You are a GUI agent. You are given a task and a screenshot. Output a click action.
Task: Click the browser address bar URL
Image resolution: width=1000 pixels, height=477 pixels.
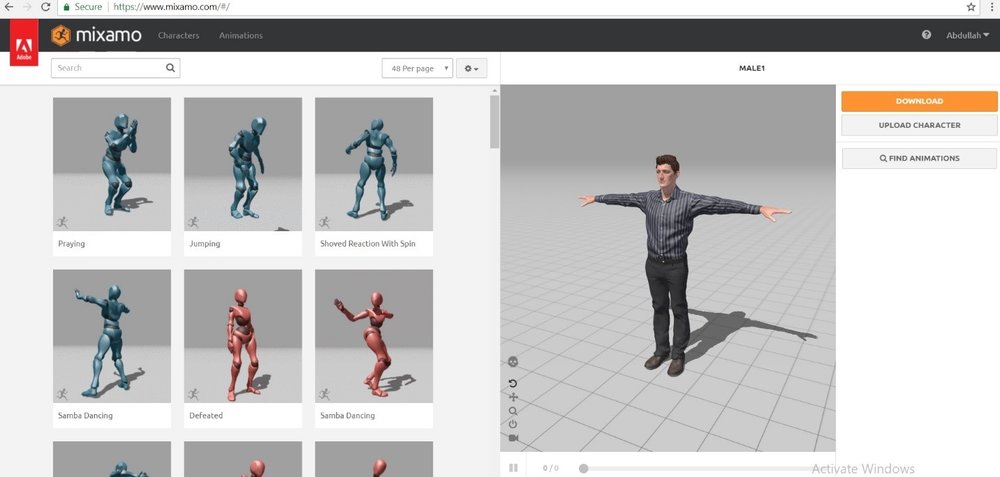point(170,7)
